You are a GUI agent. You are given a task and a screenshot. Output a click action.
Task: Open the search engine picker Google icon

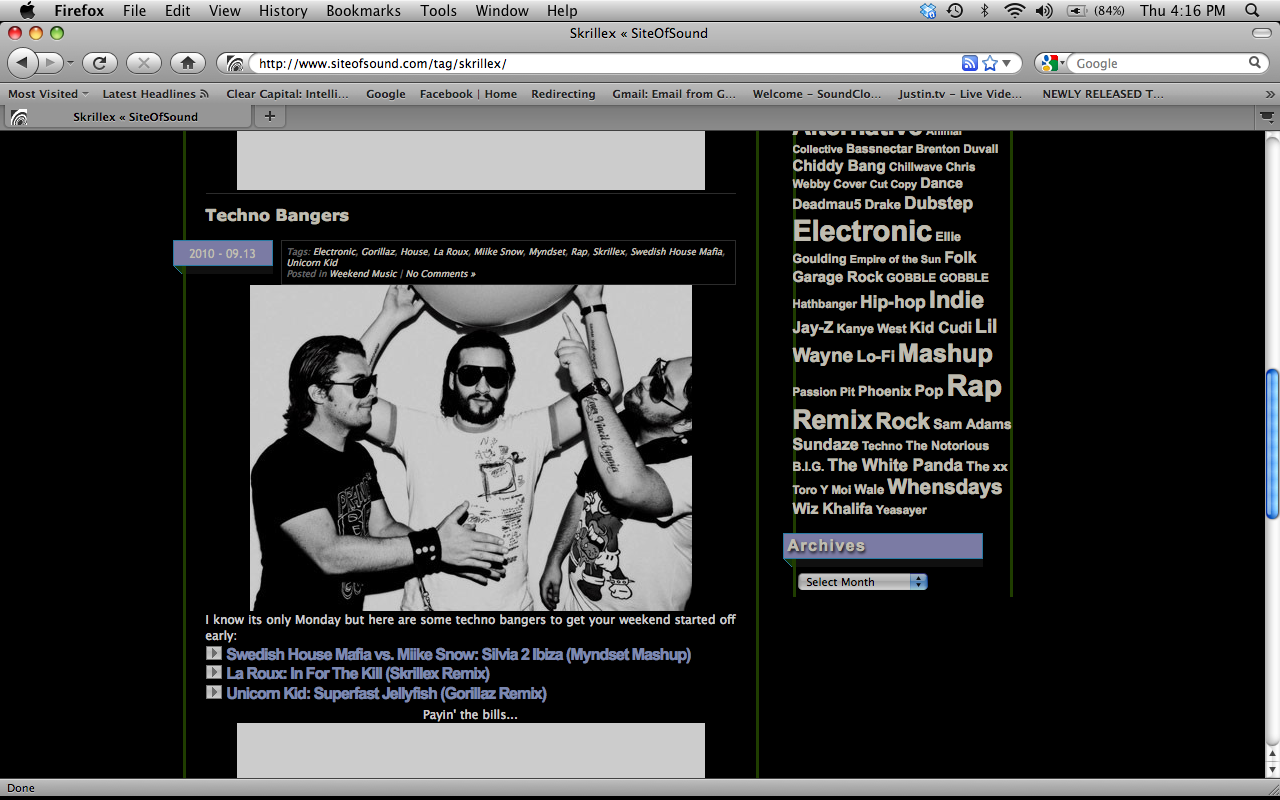[1052, 63]
